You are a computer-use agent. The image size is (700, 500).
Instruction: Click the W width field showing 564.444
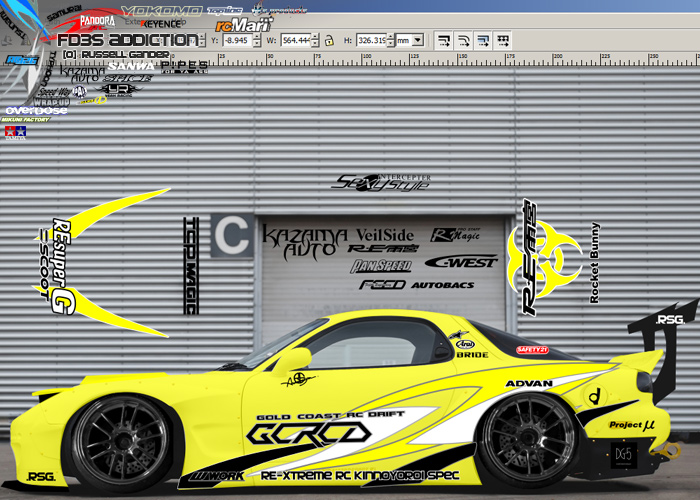296,40
